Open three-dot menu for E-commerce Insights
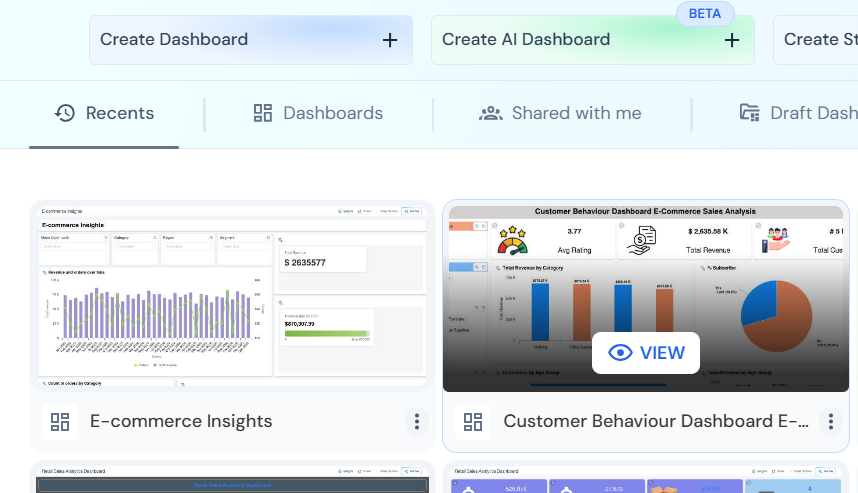 [x=417, y=421]
